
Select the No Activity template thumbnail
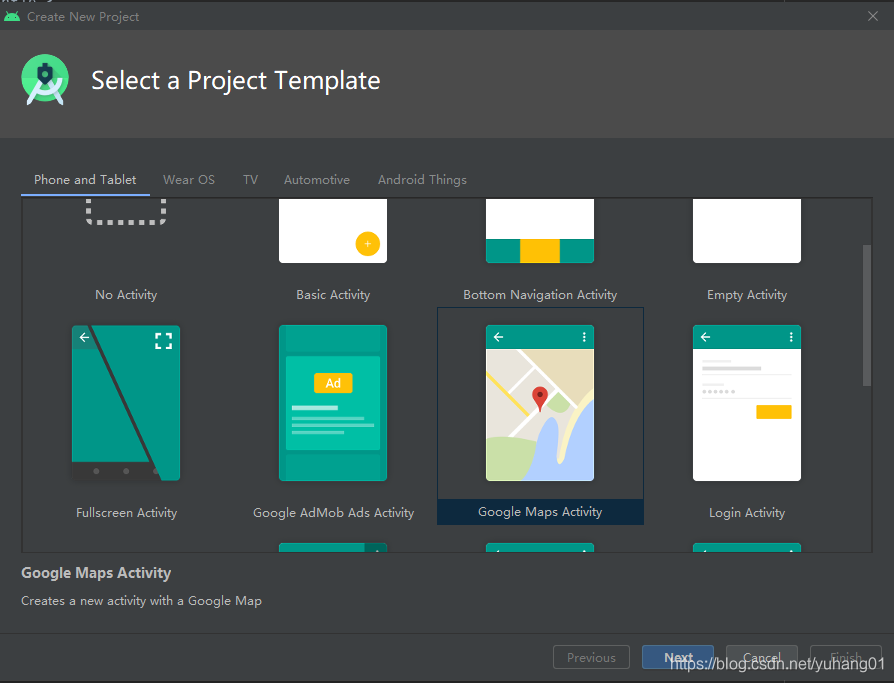[x=126, y=212]
